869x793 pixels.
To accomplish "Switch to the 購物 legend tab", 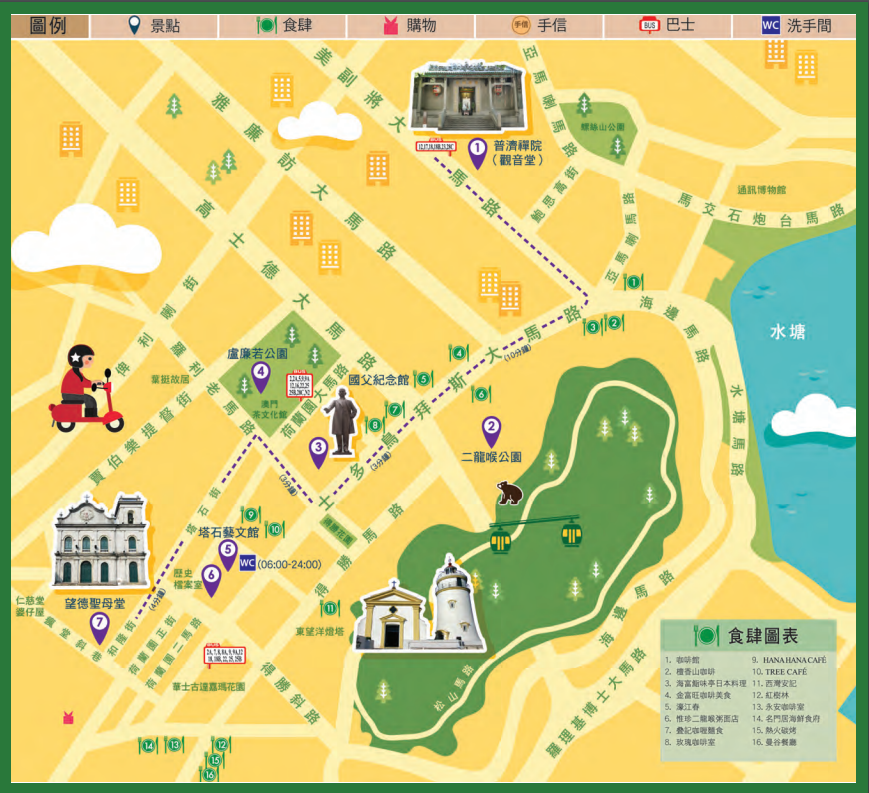I will click(410, 26).
